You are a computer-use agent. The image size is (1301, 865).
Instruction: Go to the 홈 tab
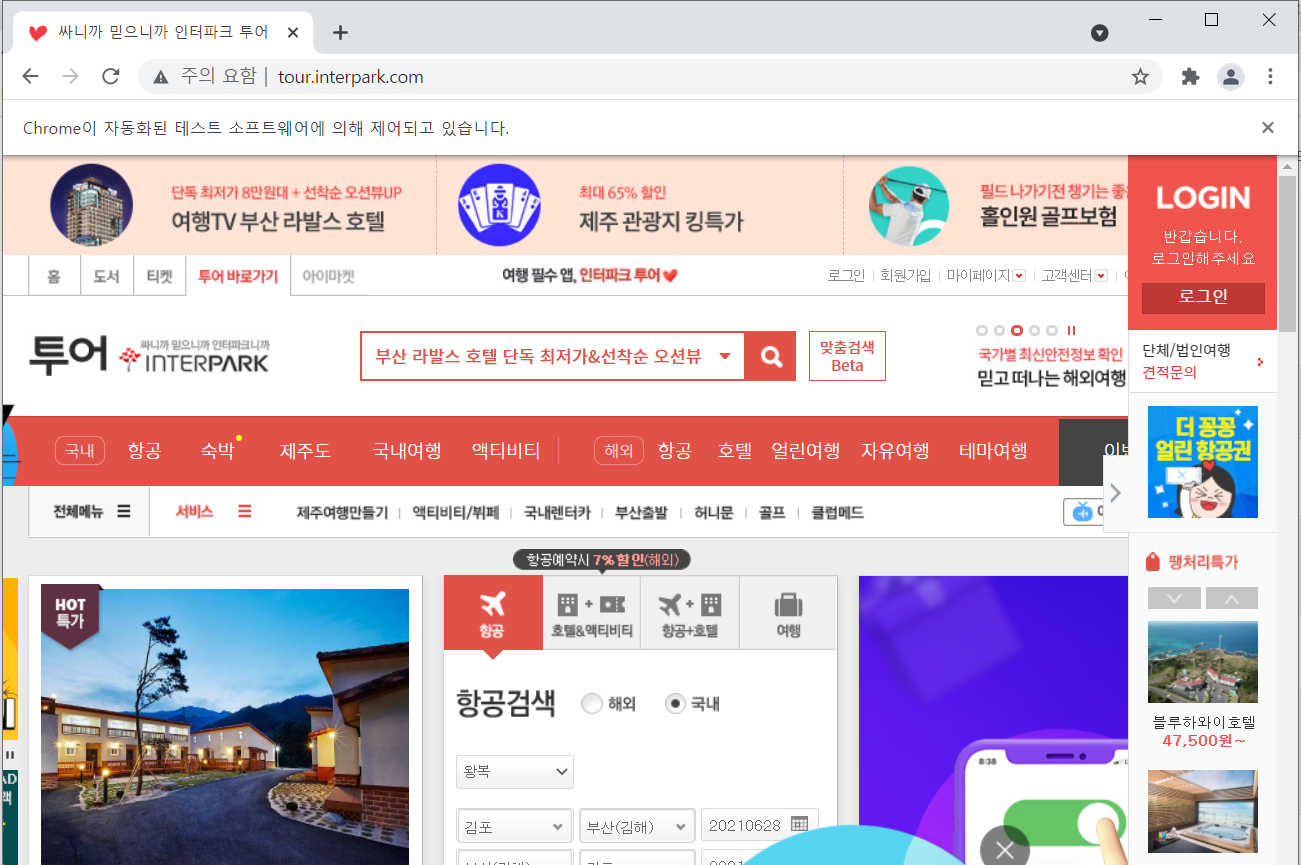[x=53, y=276]
